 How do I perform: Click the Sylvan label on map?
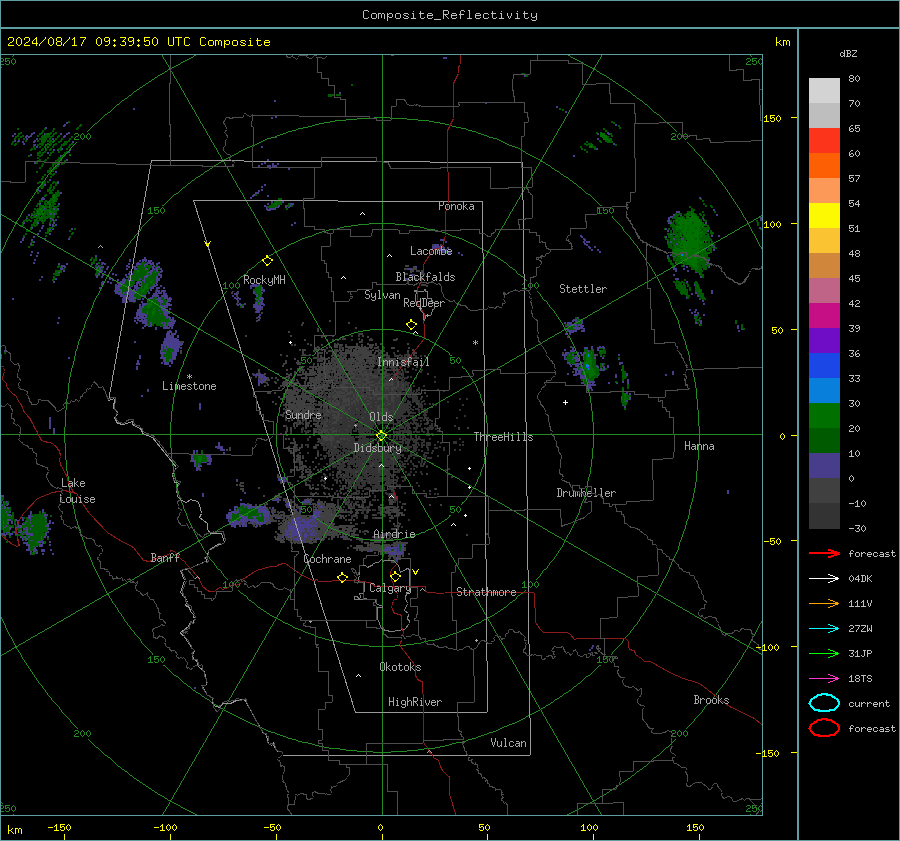(382, 295)
